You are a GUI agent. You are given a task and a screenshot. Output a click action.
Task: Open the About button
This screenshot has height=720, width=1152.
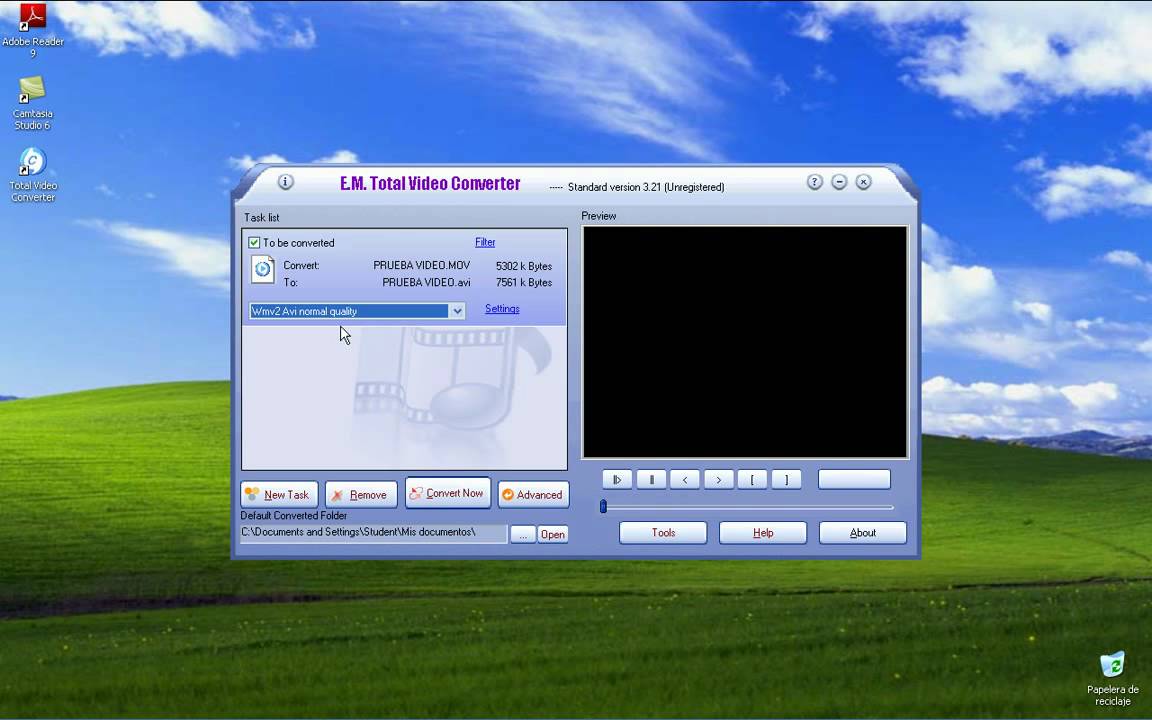[863, 533]
